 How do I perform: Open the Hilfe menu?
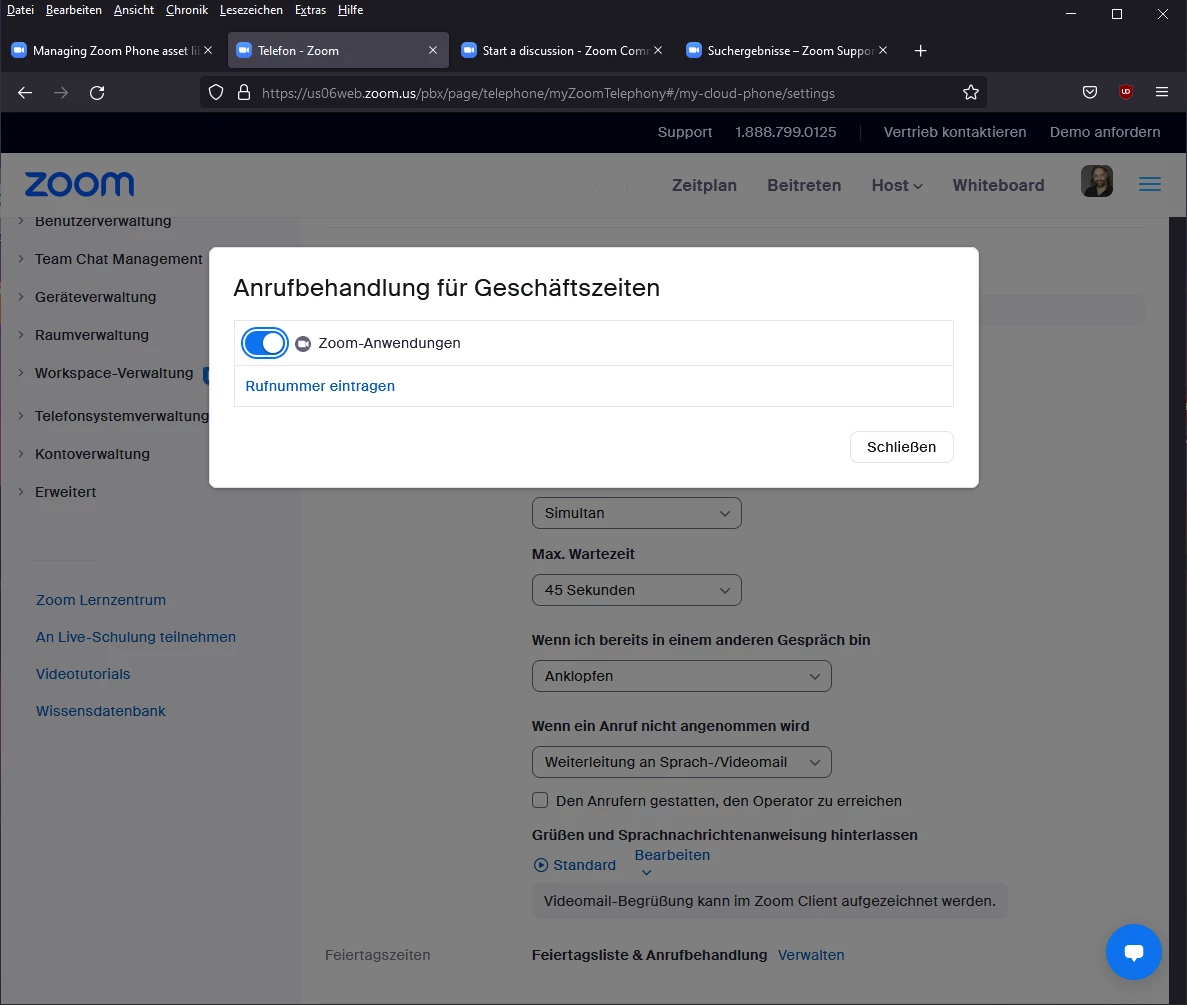(350, 10)
